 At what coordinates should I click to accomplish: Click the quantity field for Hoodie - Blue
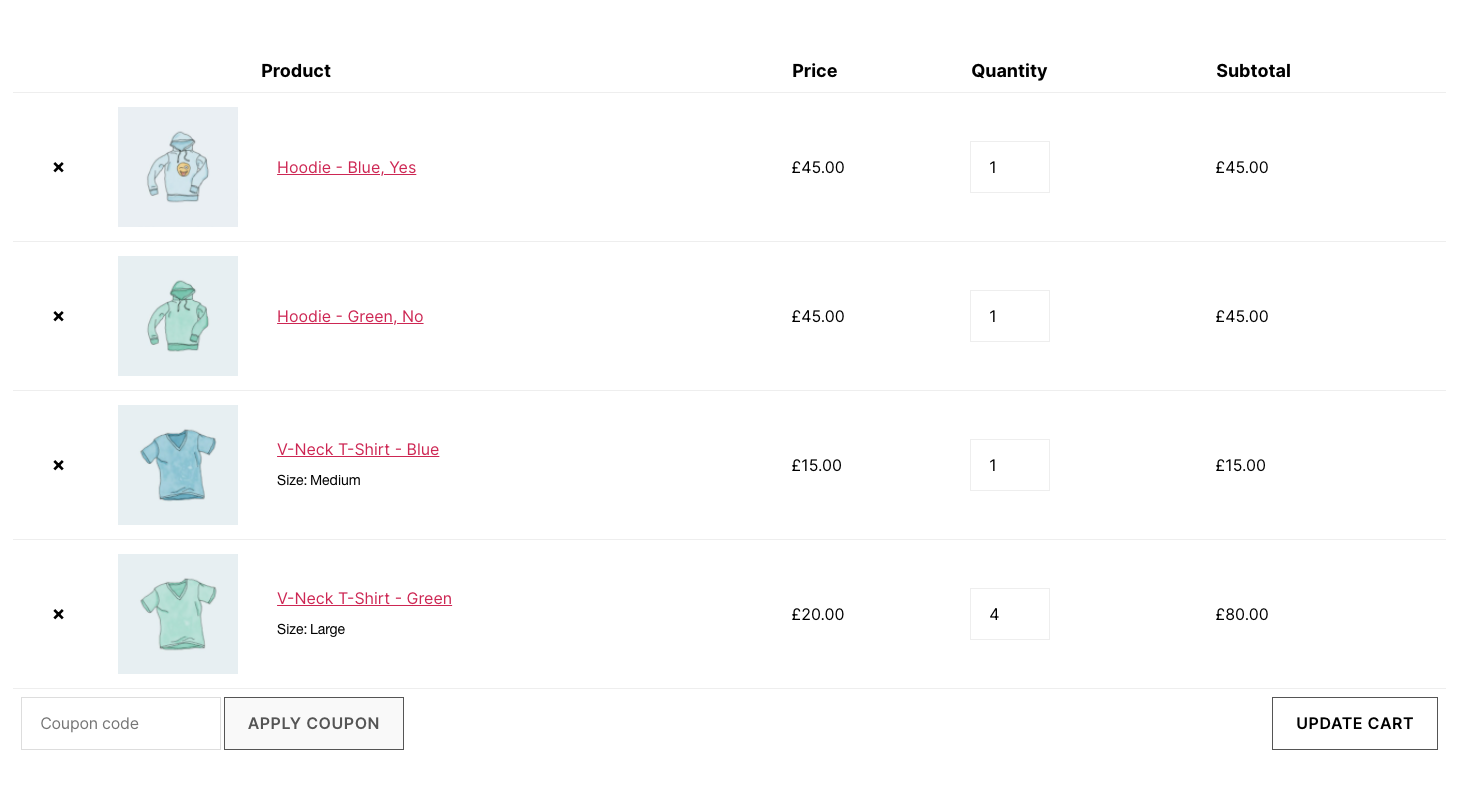[x=1009, y=167]
